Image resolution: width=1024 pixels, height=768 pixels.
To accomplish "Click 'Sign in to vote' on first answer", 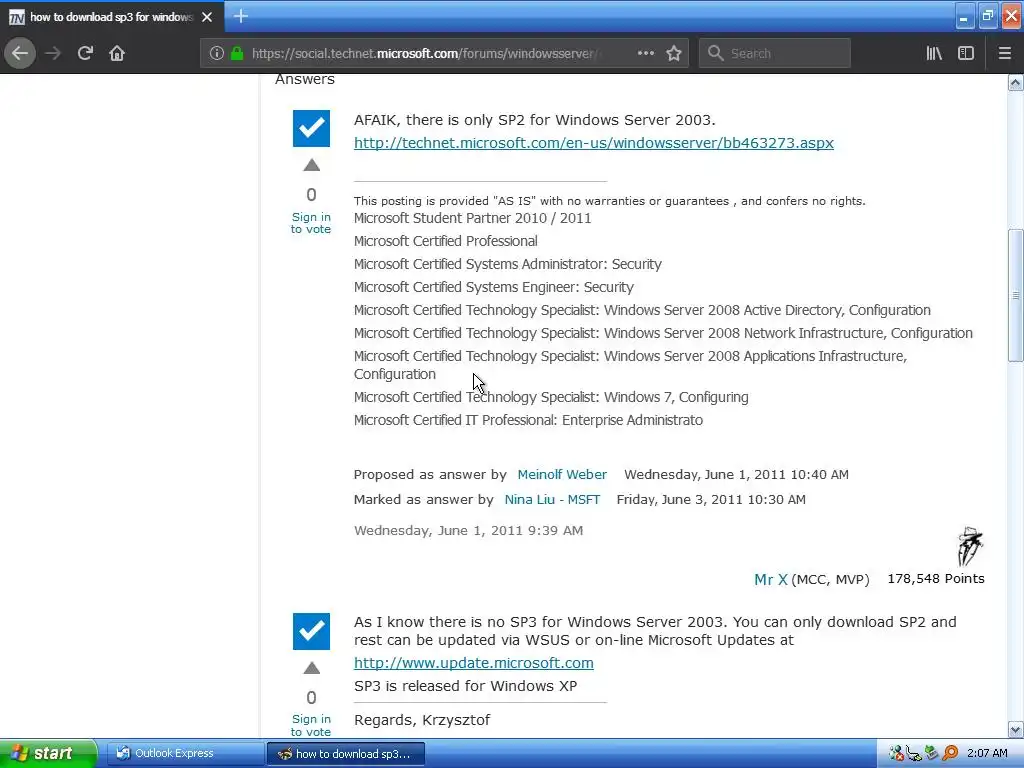I will click(x=311, y=223).
